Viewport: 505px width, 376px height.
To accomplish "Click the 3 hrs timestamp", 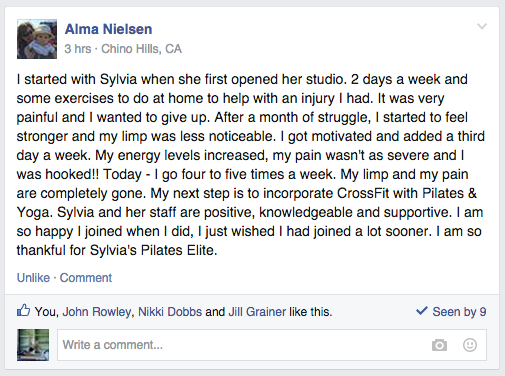I will [78, 49].
